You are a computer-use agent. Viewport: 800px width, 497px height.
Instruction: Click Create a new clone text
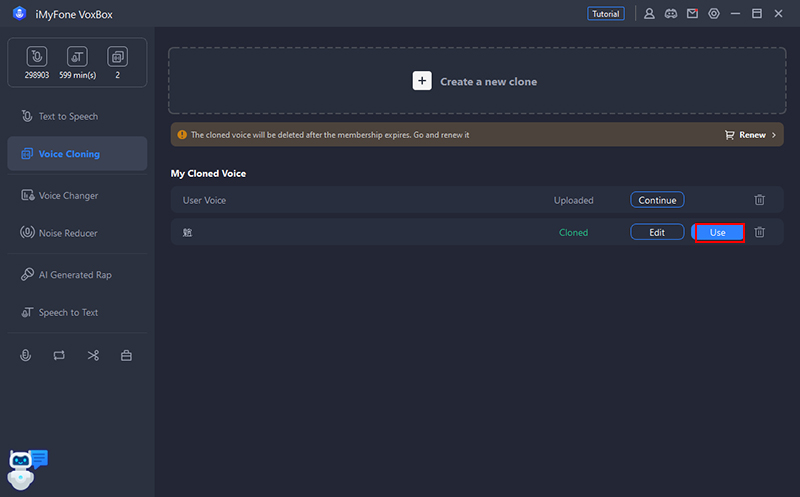pyautogui.click(x=488, y=82)
